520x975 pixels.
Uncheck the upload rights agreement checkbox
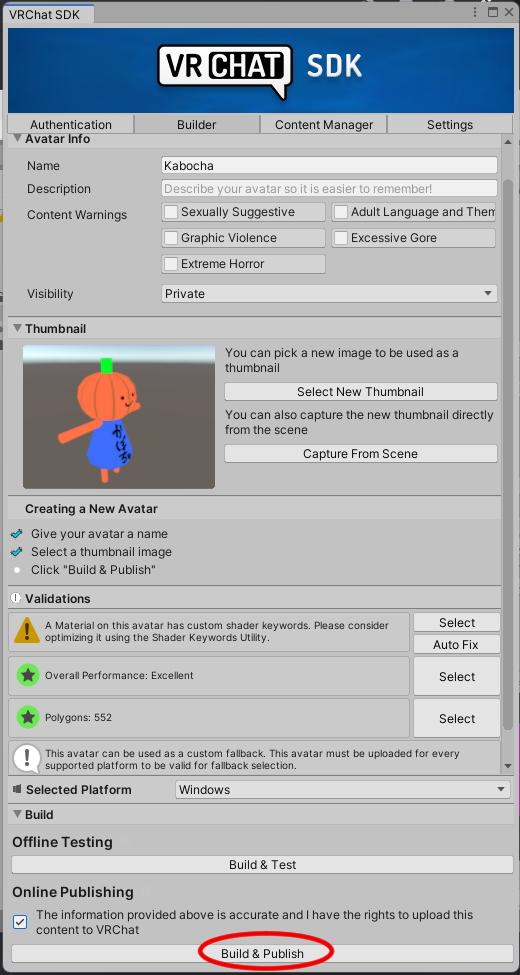point(20,922)
